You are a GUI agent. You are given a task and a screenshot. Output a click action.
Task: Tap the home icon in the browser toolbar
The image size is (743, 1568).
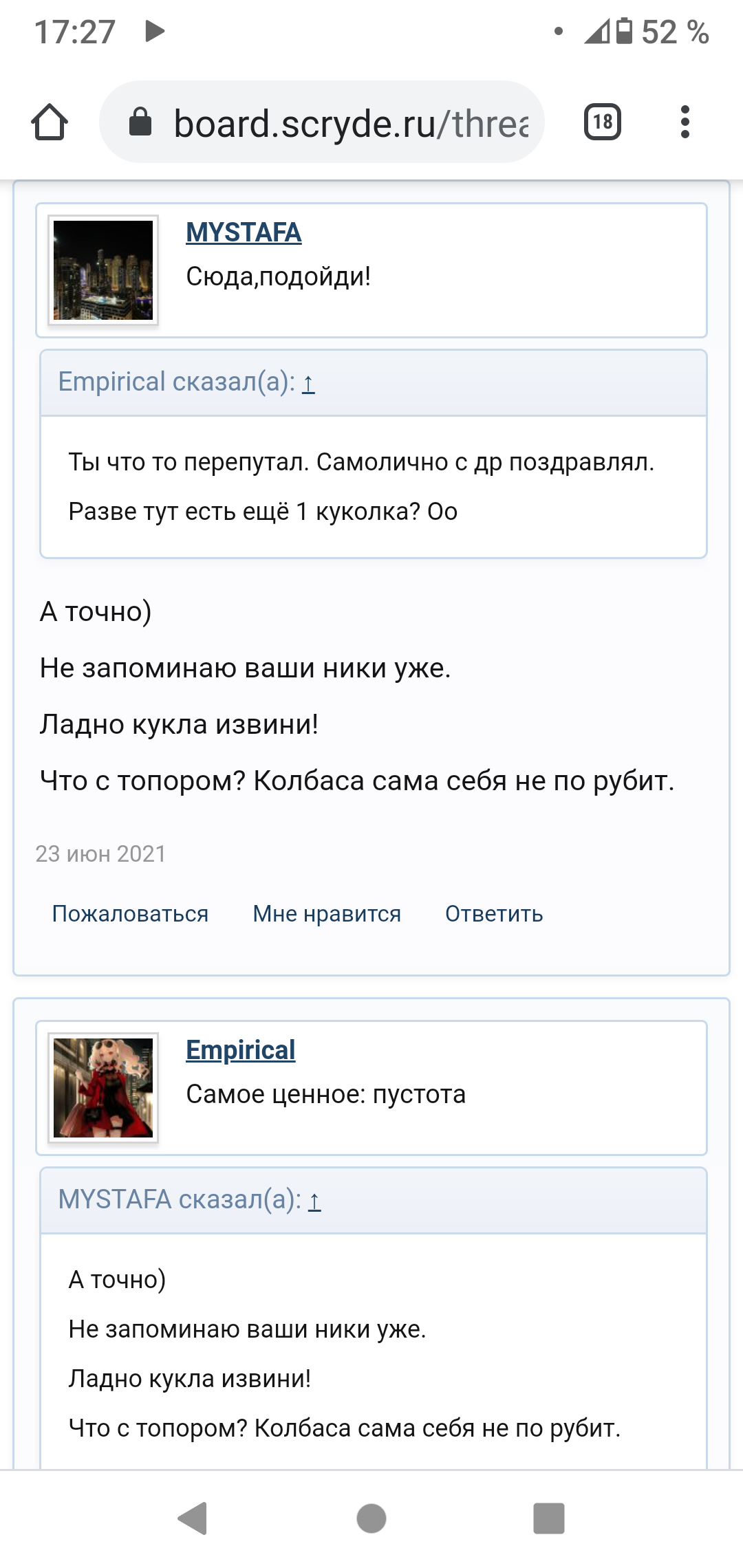tap(50, 122)
